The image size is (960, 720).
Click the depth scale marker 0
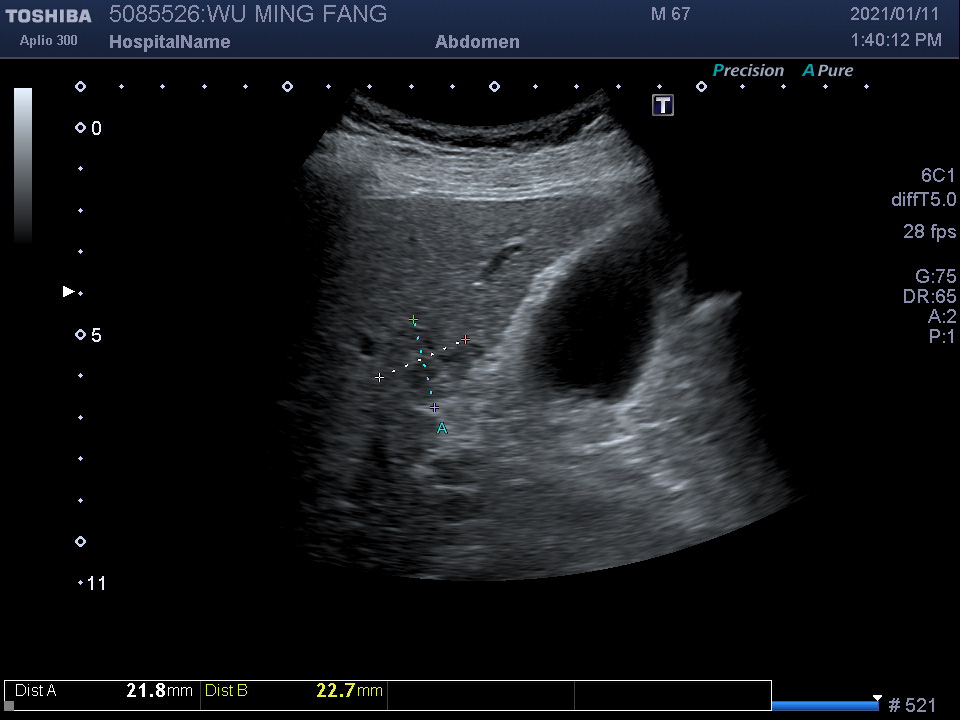tap(96, 129)
